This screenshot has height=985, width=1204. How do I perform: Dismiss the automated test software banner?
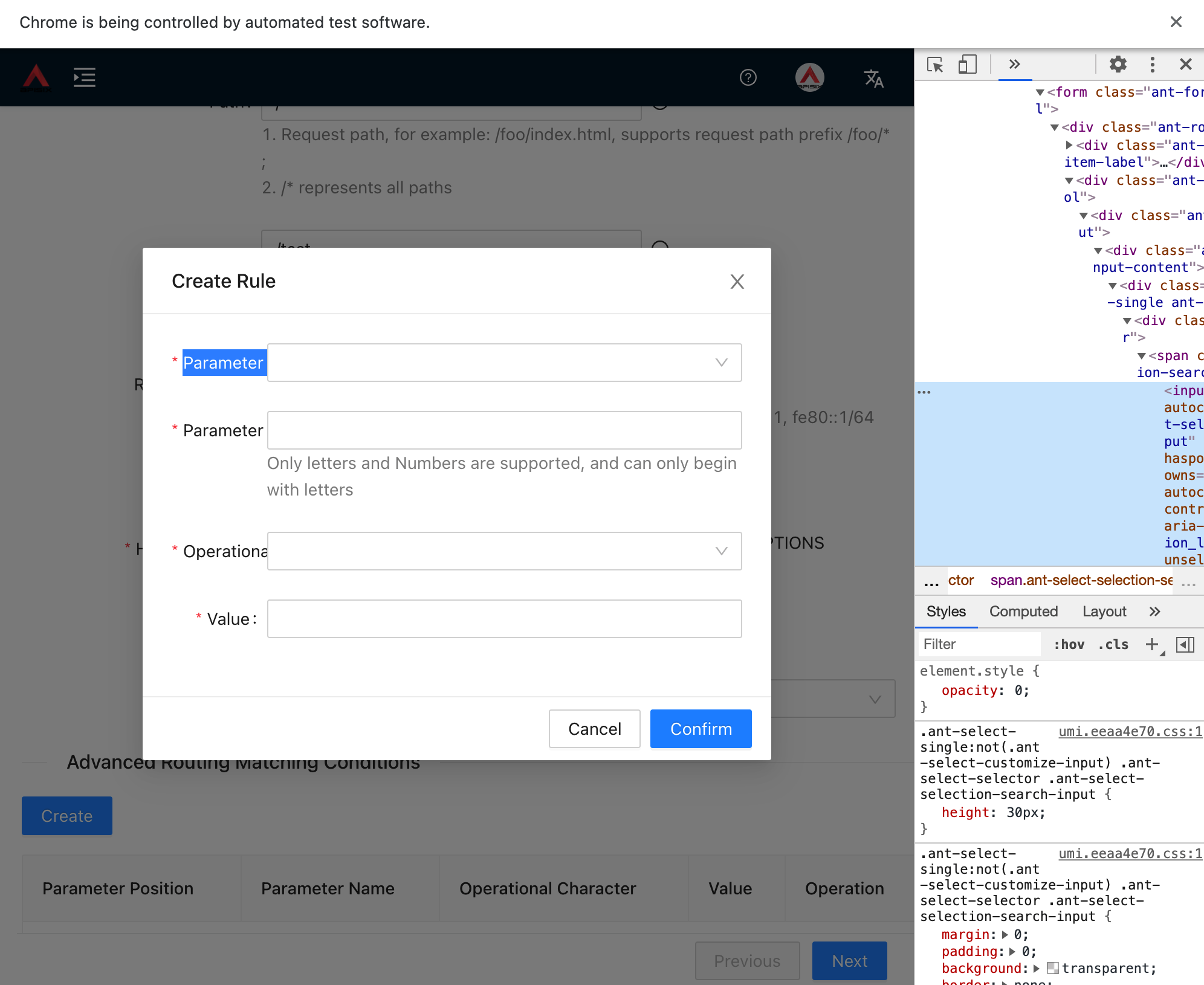click(1176, 22)
